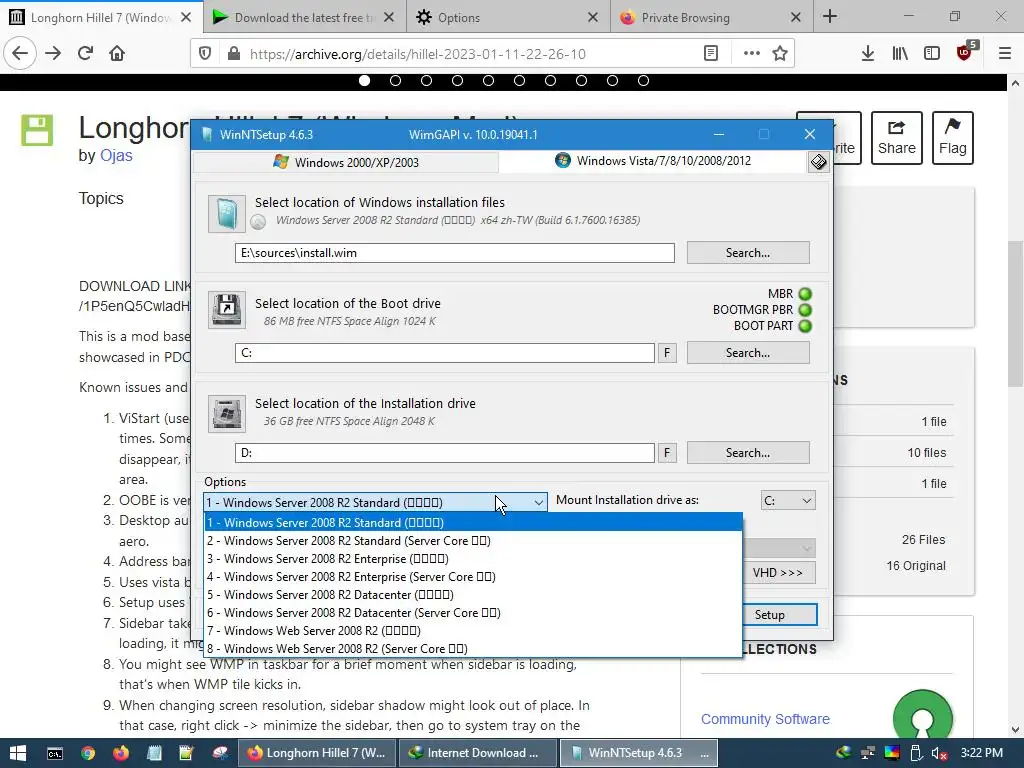Select the last carousel dot
The image size is (1024, 768).
643,80
